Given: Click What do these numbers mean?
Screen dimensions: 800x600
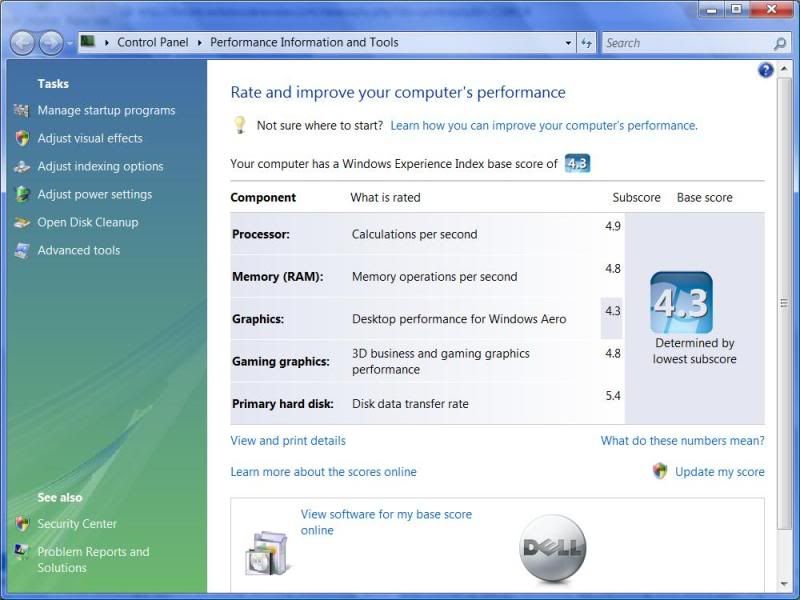Looking at the screenshot, I should (x=683, y=441).
